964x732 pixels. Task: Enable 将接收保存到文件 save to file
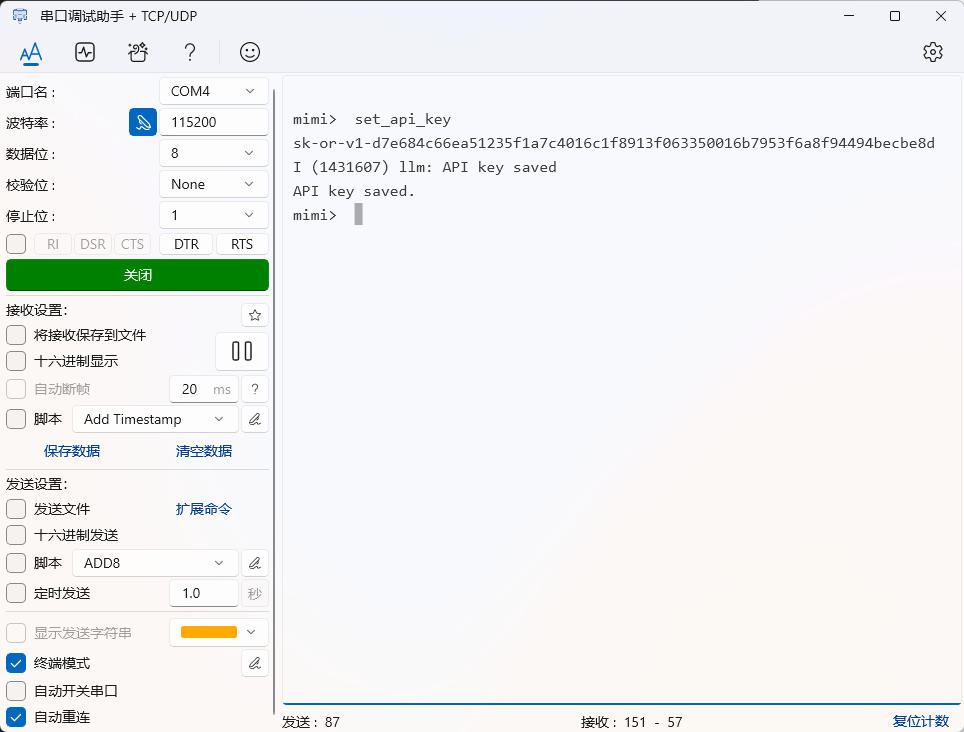tap(15, 335)
